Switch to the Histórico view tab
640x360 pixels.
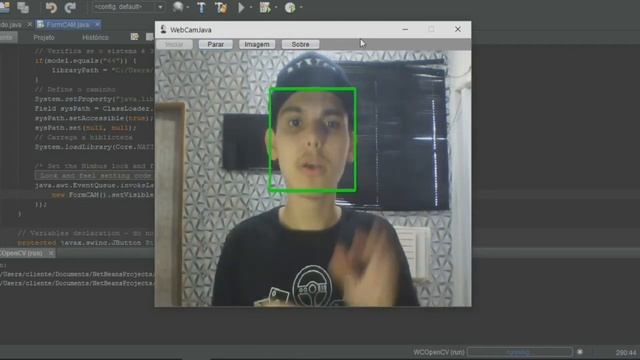96,37
